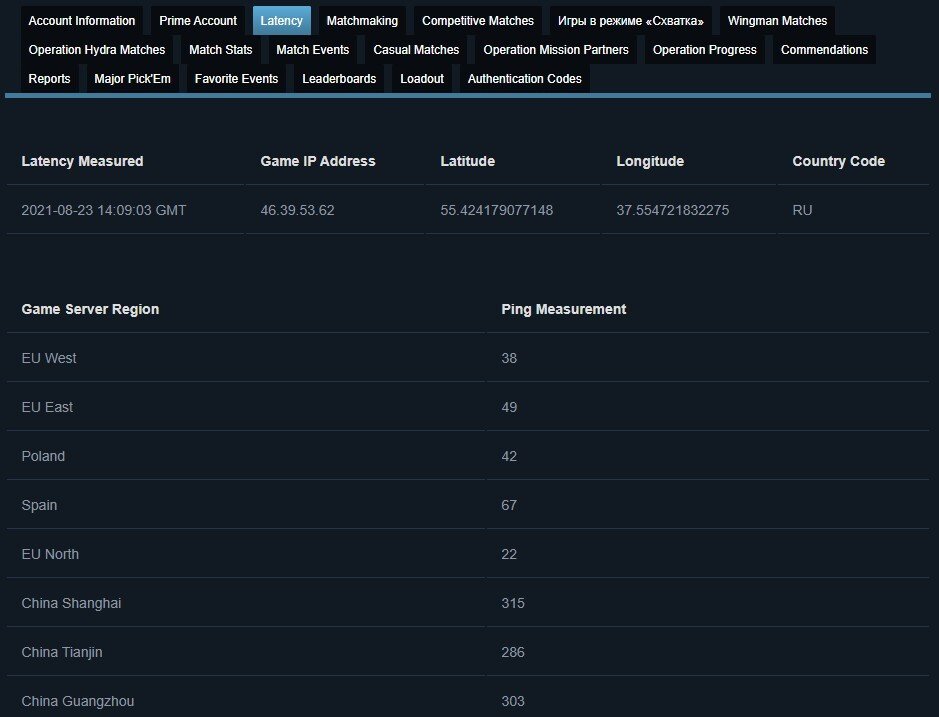Open the Authentication Codes tab
The image size is (939, 717).
point(524,79)
